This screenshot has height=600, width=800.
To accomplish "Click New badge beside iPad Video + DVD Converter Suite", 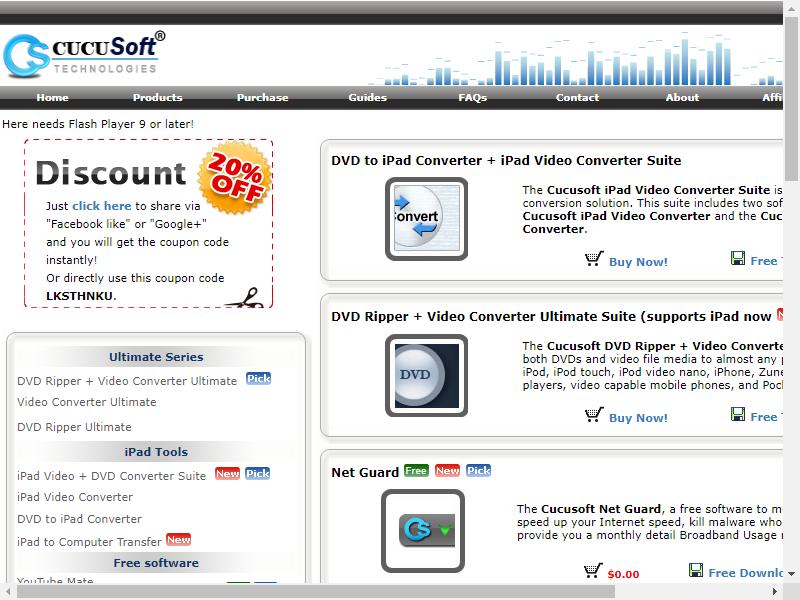I will click(x=228, y=473).
